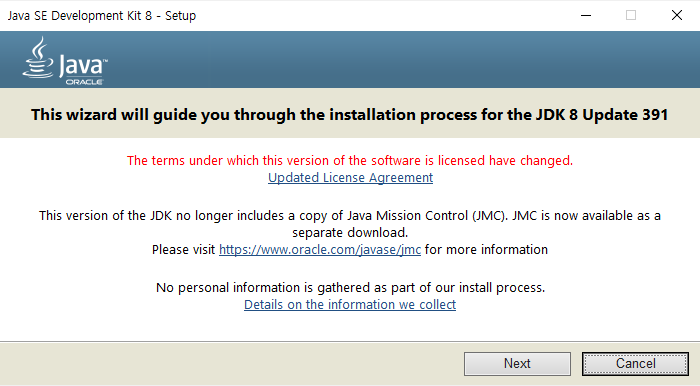Minimize the Setup window

pyautogui.click(x=586, y=16)
